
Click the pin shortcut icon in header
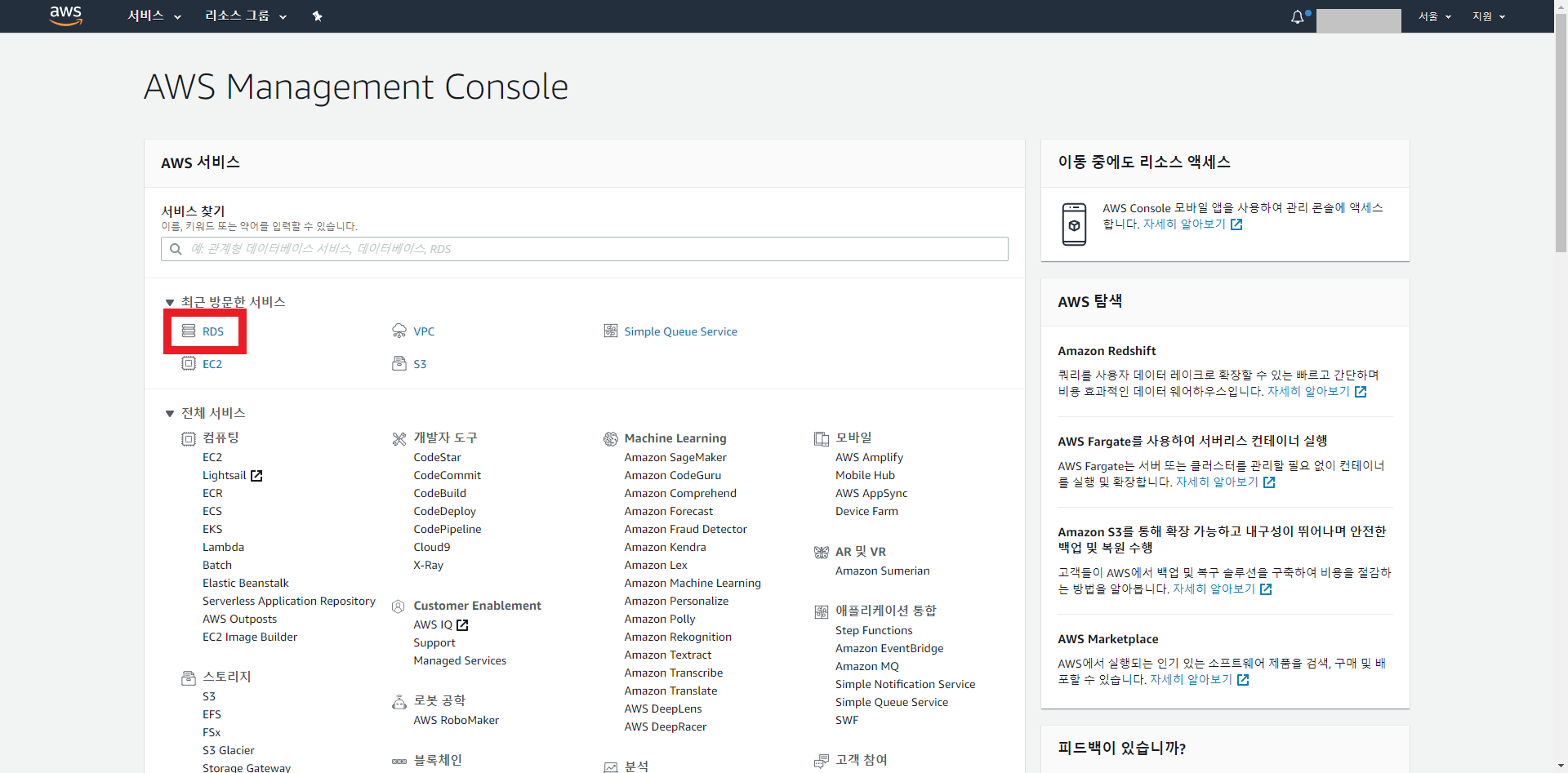click(318, 16)
